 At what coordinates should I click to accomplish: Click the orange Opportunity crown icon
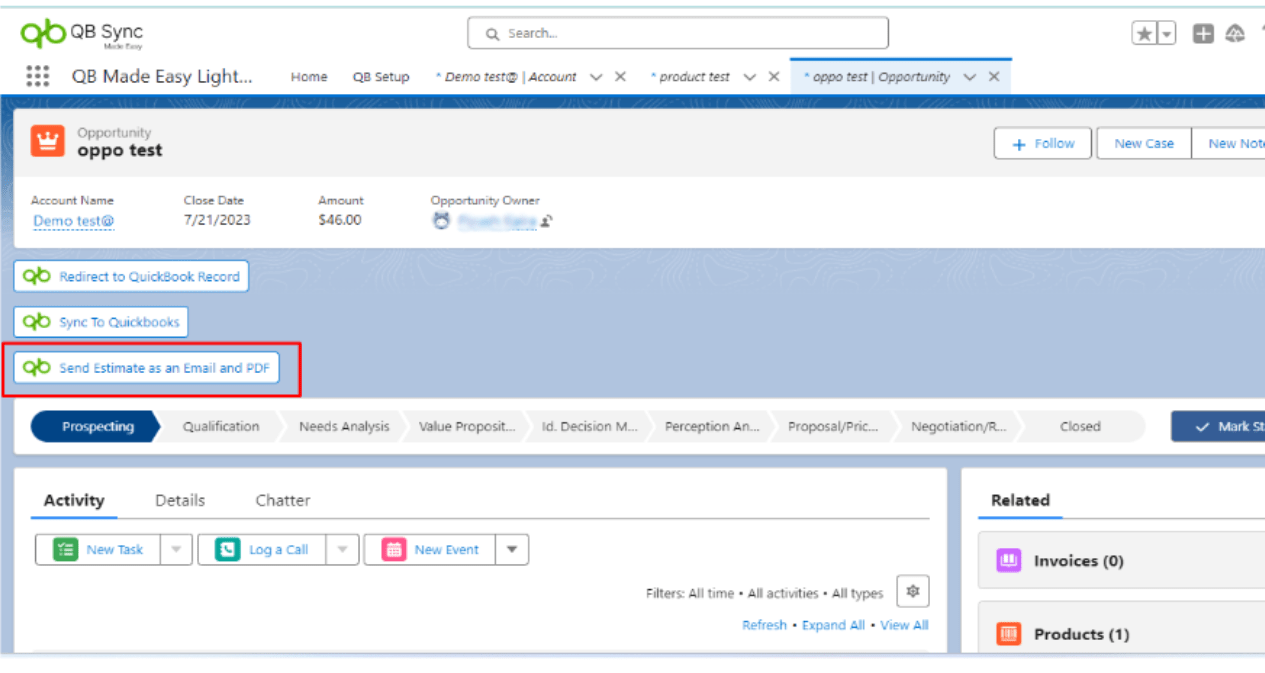[x=47, y=141]
